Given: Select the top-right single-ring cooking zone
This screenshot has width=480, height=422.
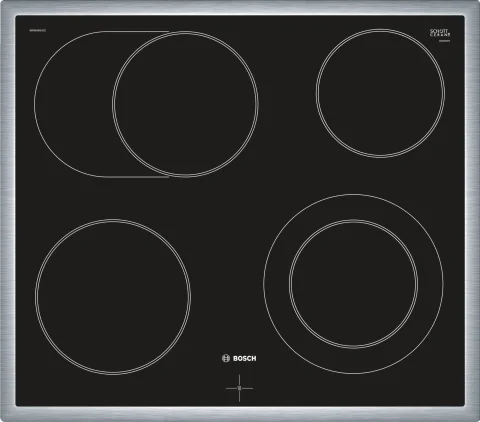Looking at the screenshot, I should [380, 93].
